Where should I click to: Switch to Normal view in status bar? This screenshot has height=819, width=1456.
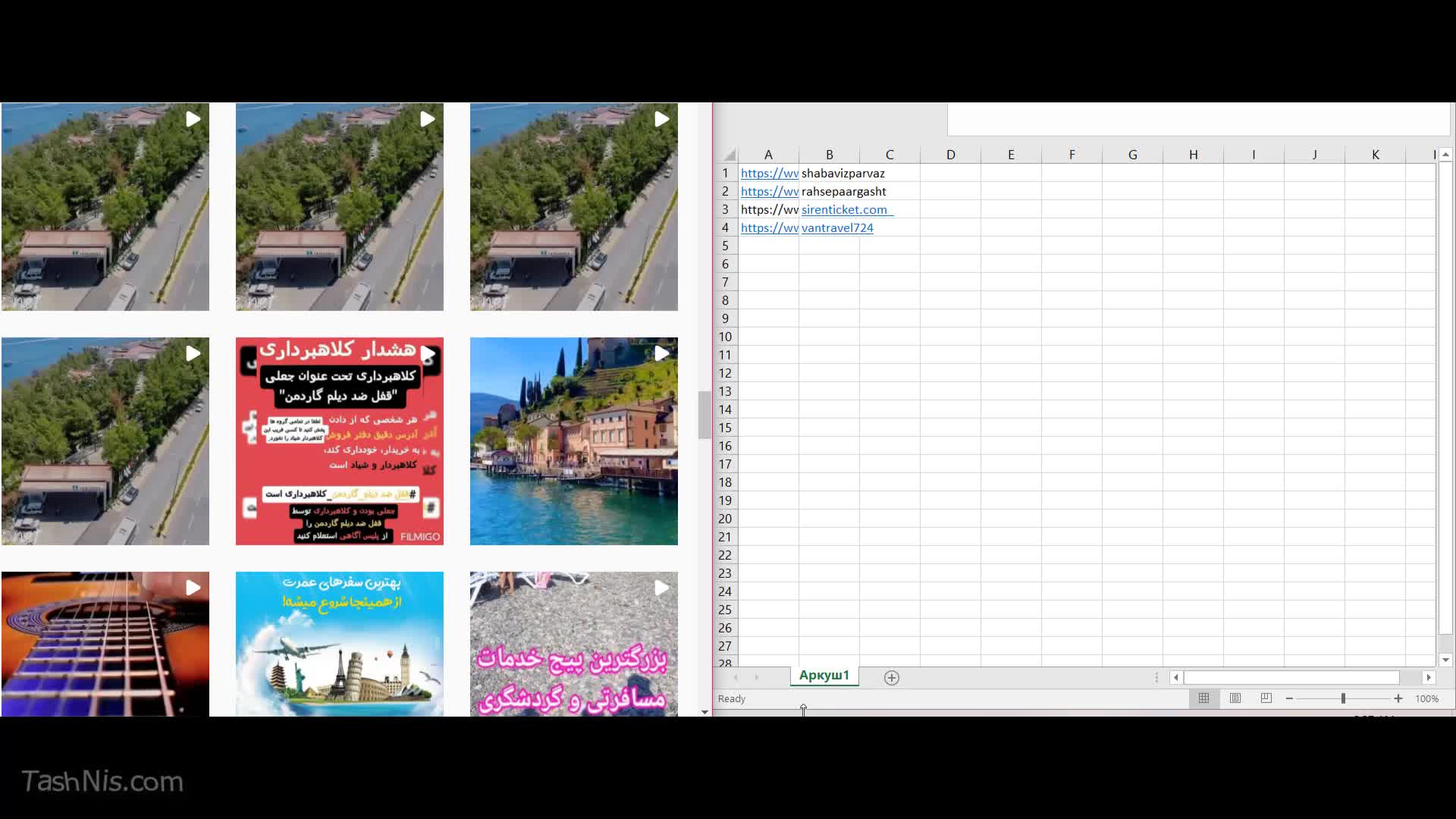(x=1203, y=698)
